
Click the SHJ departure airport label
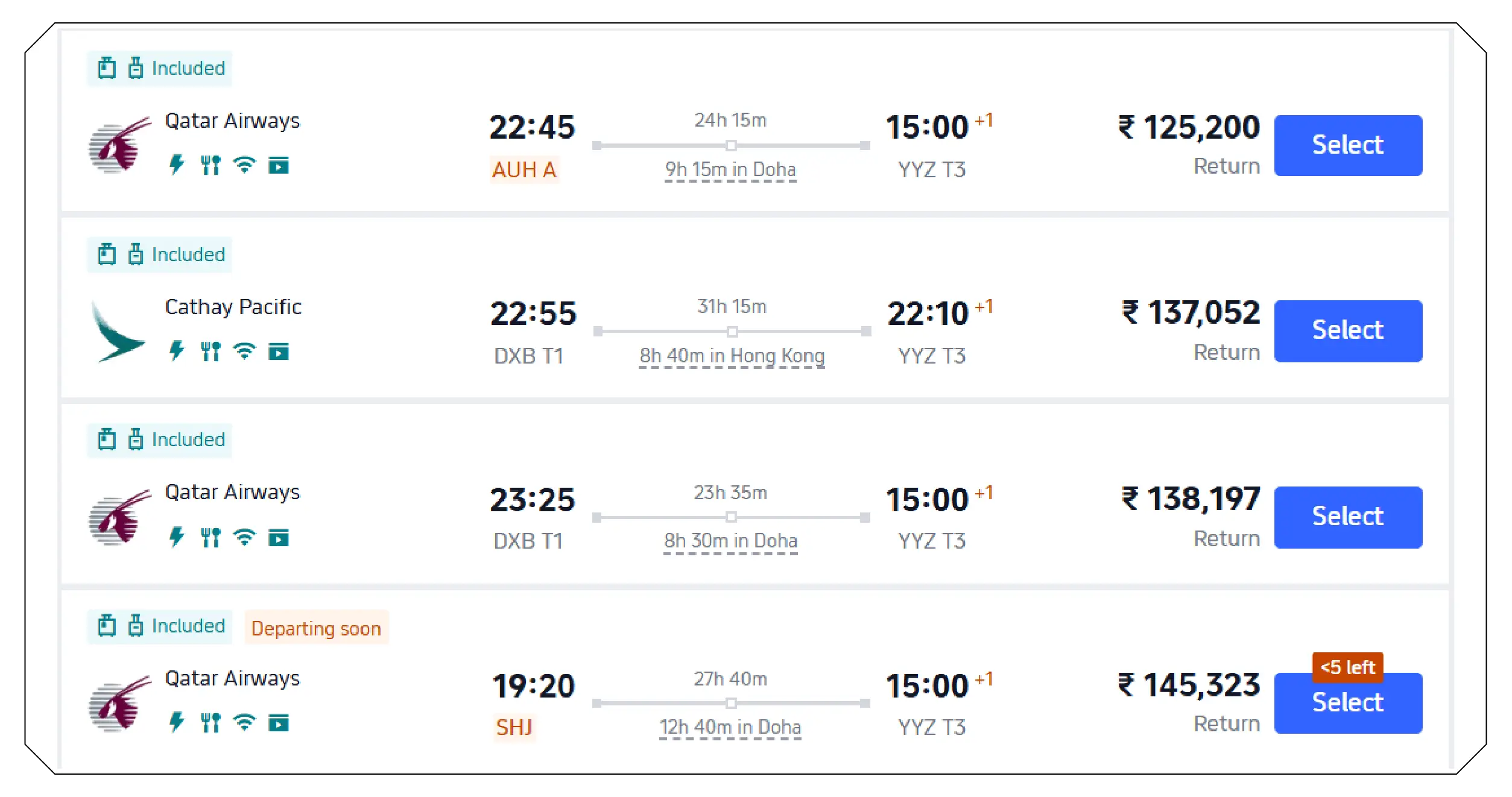click(x=514, y=727)
